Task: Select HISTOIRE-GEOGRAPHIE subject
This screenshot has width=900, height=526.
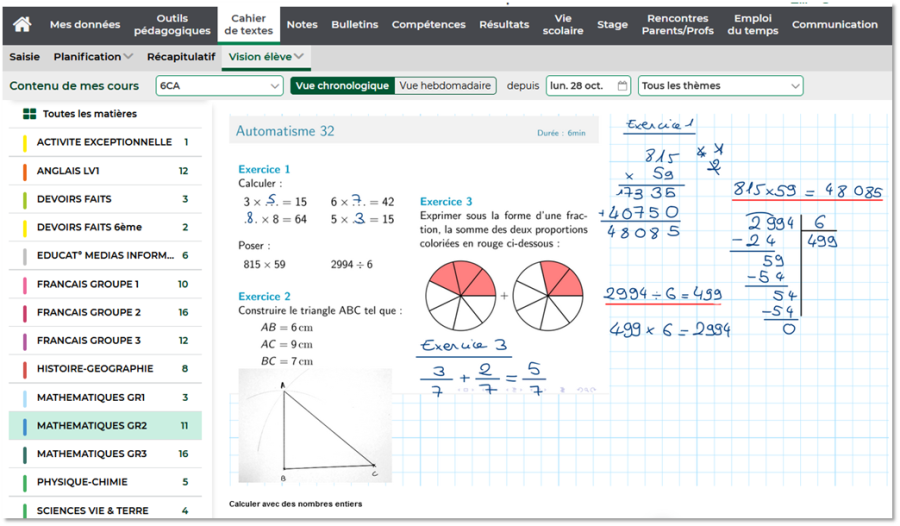Action: click(x=106, y=368)
